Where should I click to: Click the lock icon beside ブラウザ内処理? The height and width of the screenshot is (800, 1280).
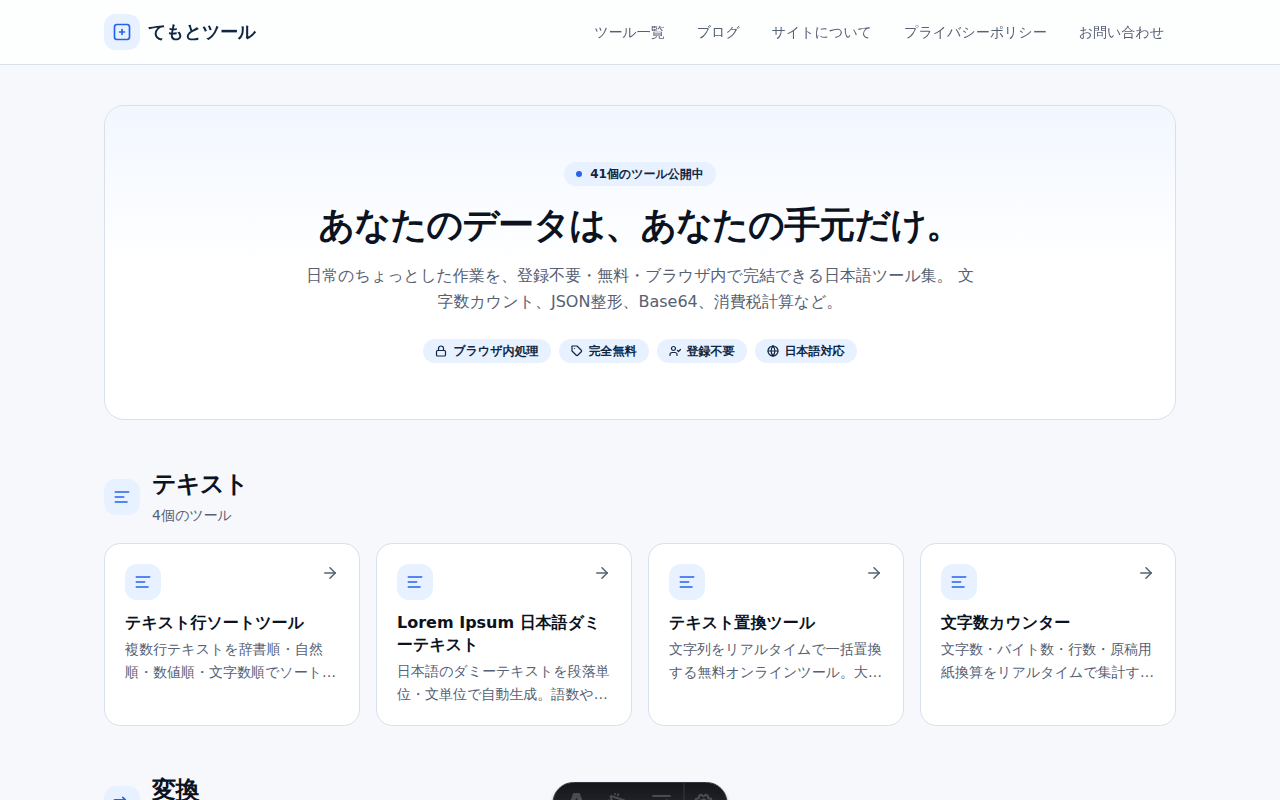(x=441, y=351)
